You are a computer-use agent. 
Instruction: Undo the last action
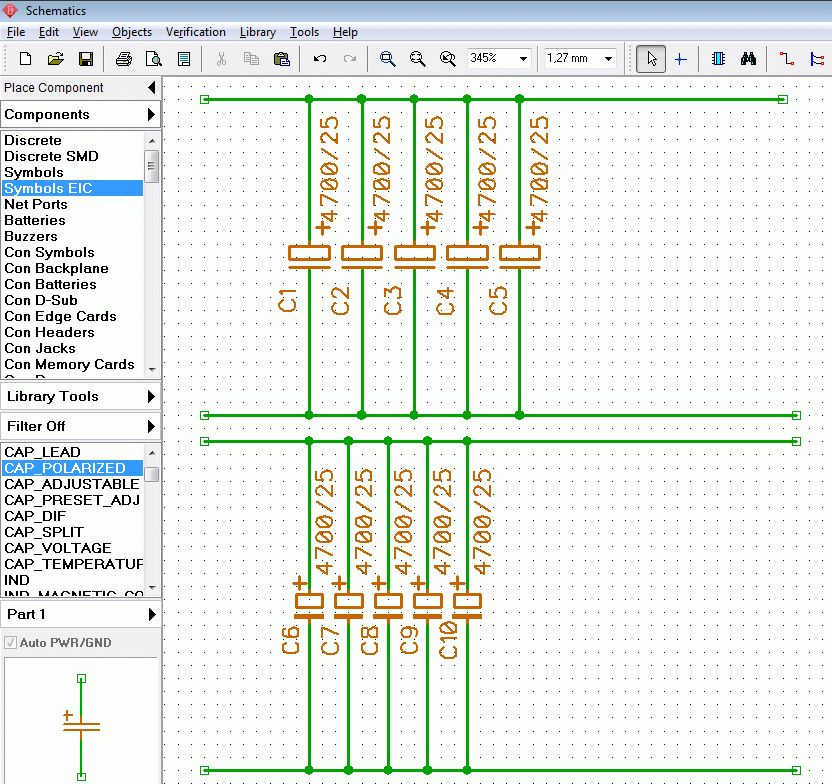320,59
